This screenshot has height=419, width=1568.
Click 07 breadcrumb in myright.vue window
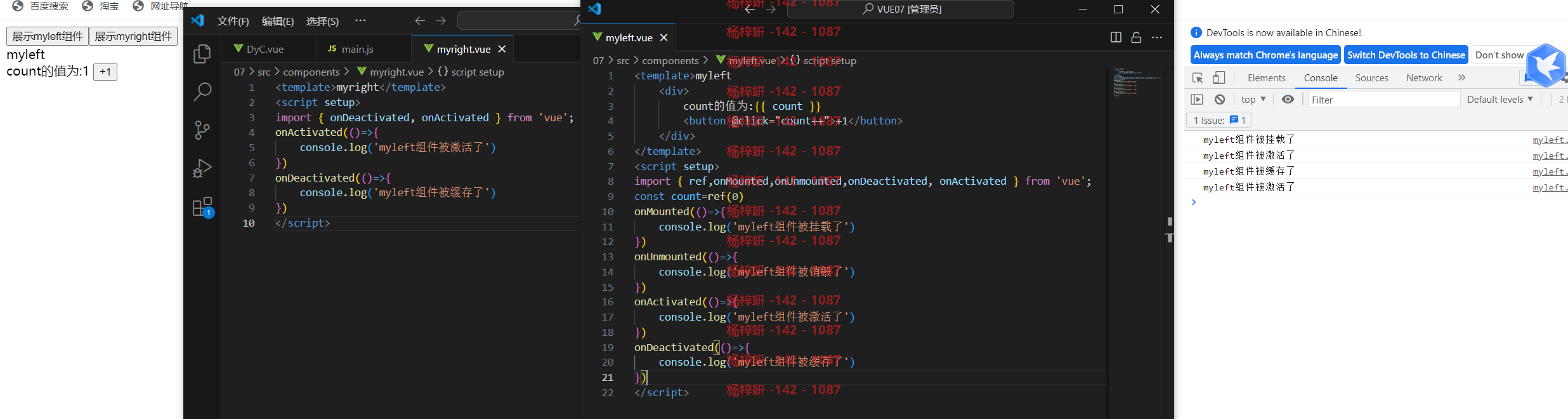click(239, 72)
